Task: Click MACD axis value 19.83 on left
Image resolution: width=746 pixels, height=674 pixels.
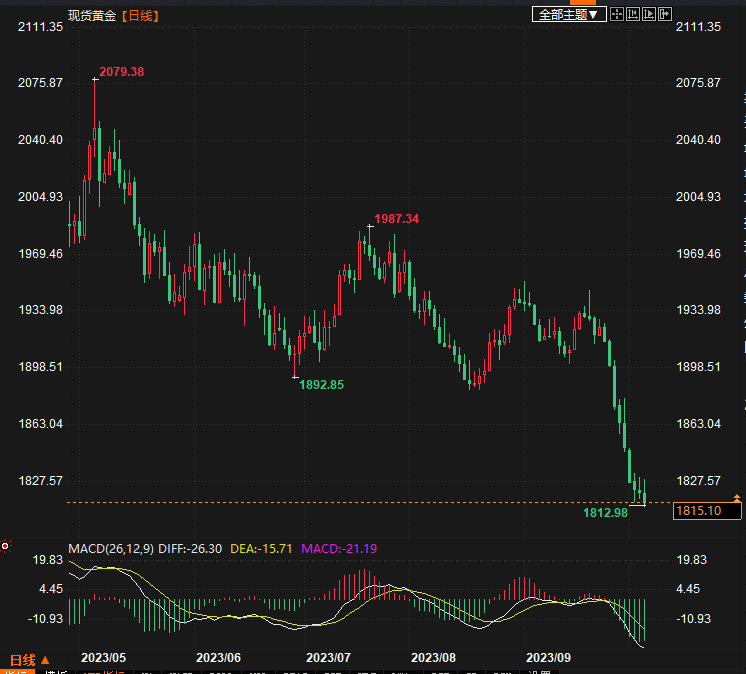Action: point(48,560)
